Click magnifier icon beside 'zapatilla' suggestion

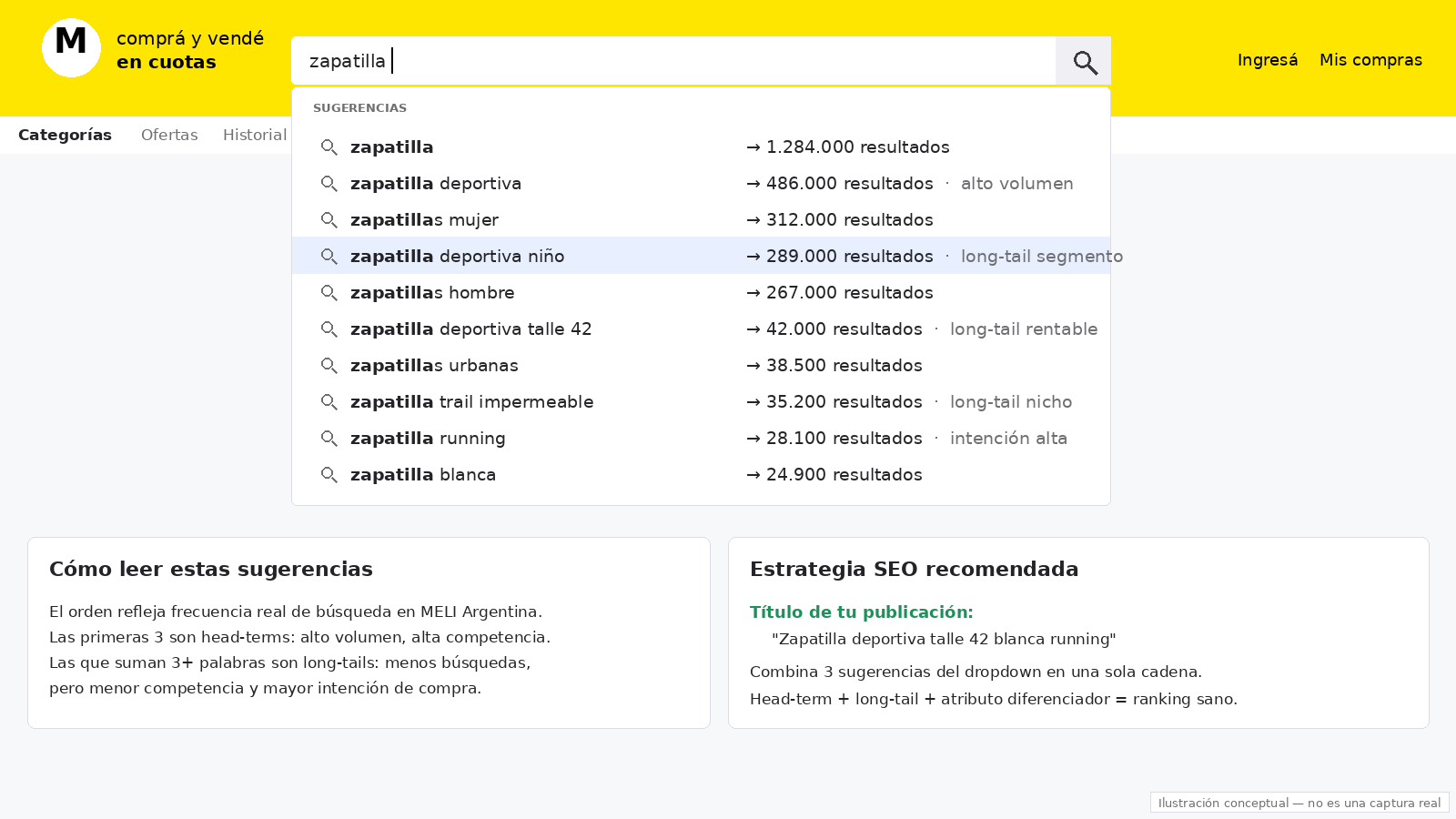click(x=329, y=147)
